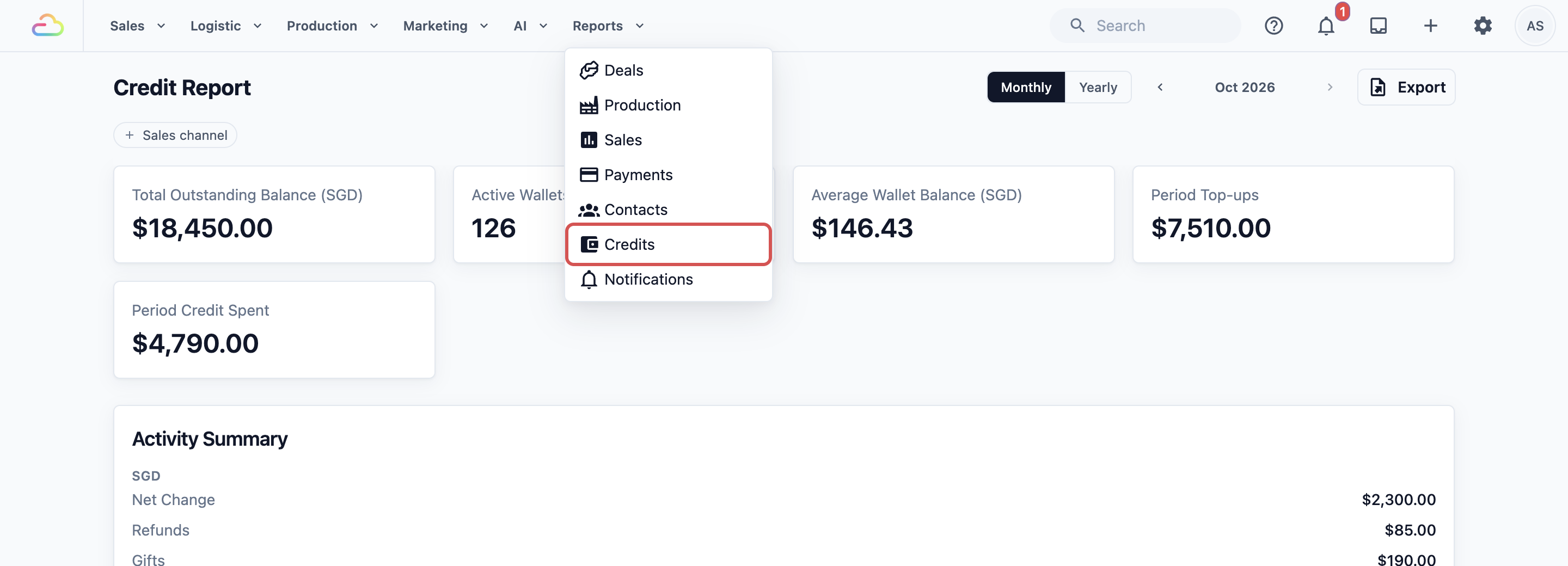Click the Contacts people icon

[589, 210]
